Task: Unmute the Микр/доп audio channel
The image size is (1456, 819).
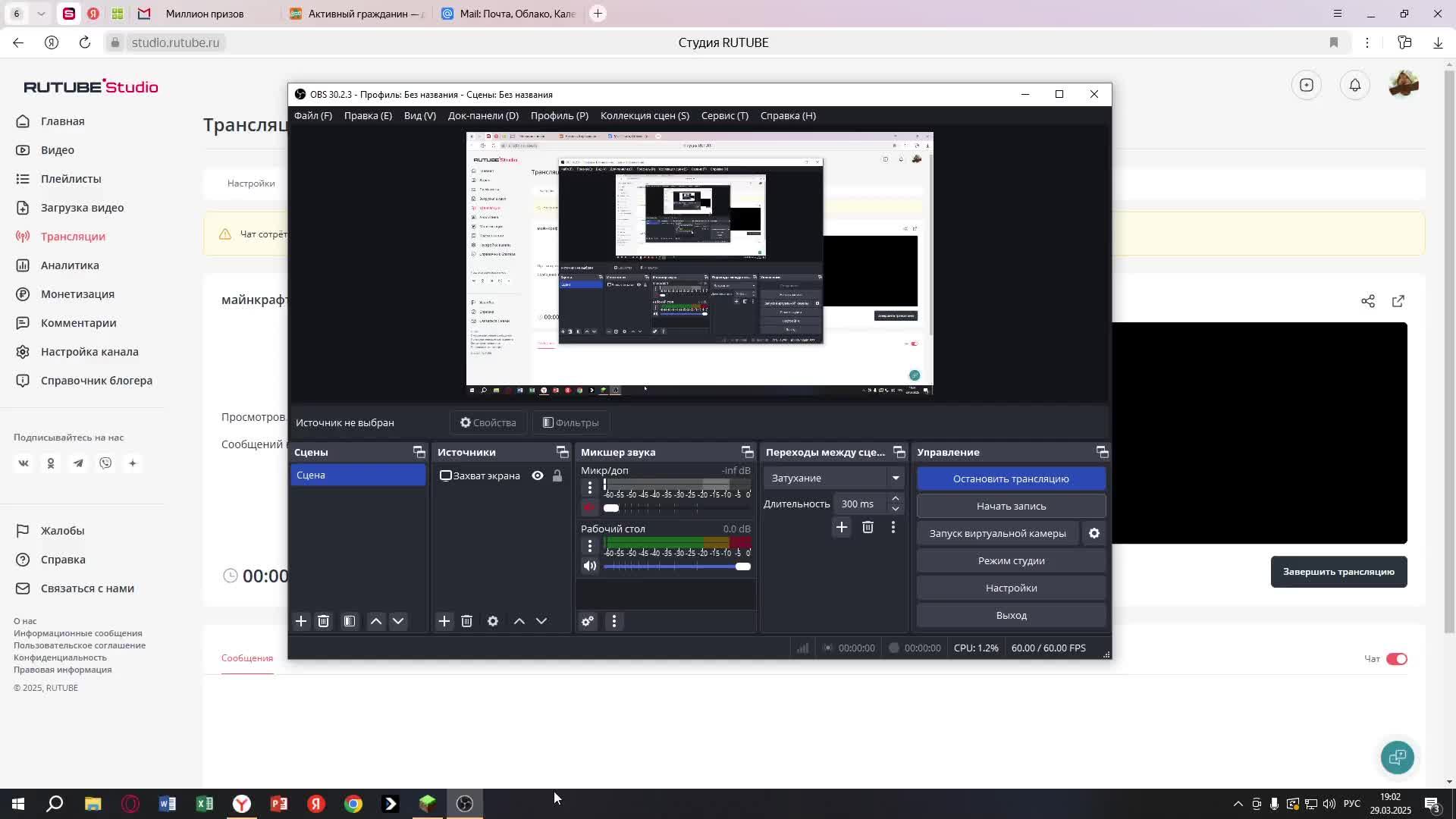Action: [x=589, y=507]
